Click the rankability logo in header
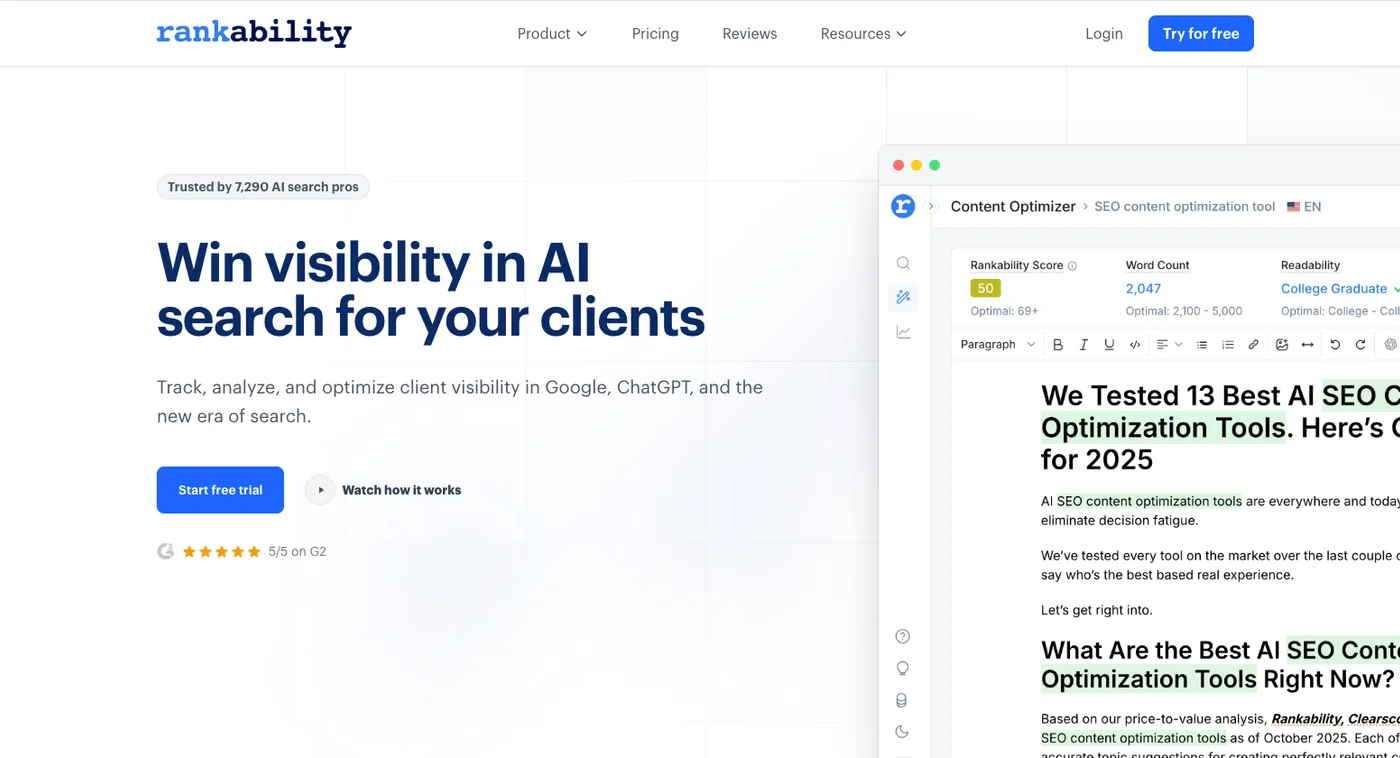 (254, 33)
